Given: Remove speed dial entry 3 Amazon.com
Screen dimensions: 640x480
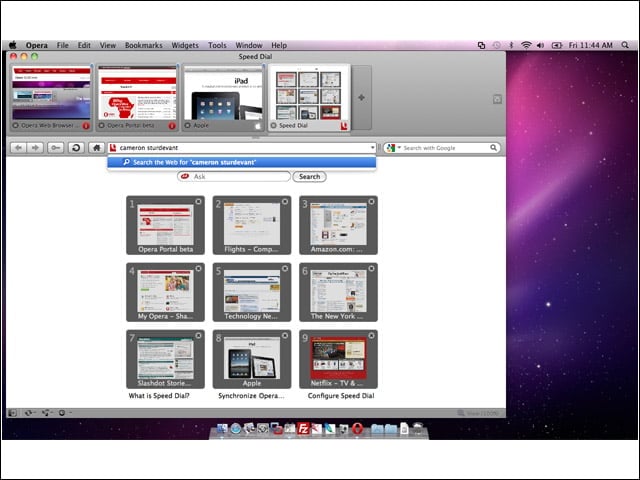Looking at the screenshot, I should pyautogui.click(x=371, y=202).
